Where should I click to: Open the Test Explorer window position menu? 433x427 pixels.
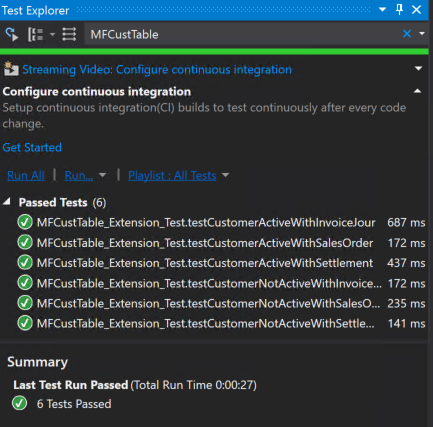pyautogui.click(x=382, y=10)
